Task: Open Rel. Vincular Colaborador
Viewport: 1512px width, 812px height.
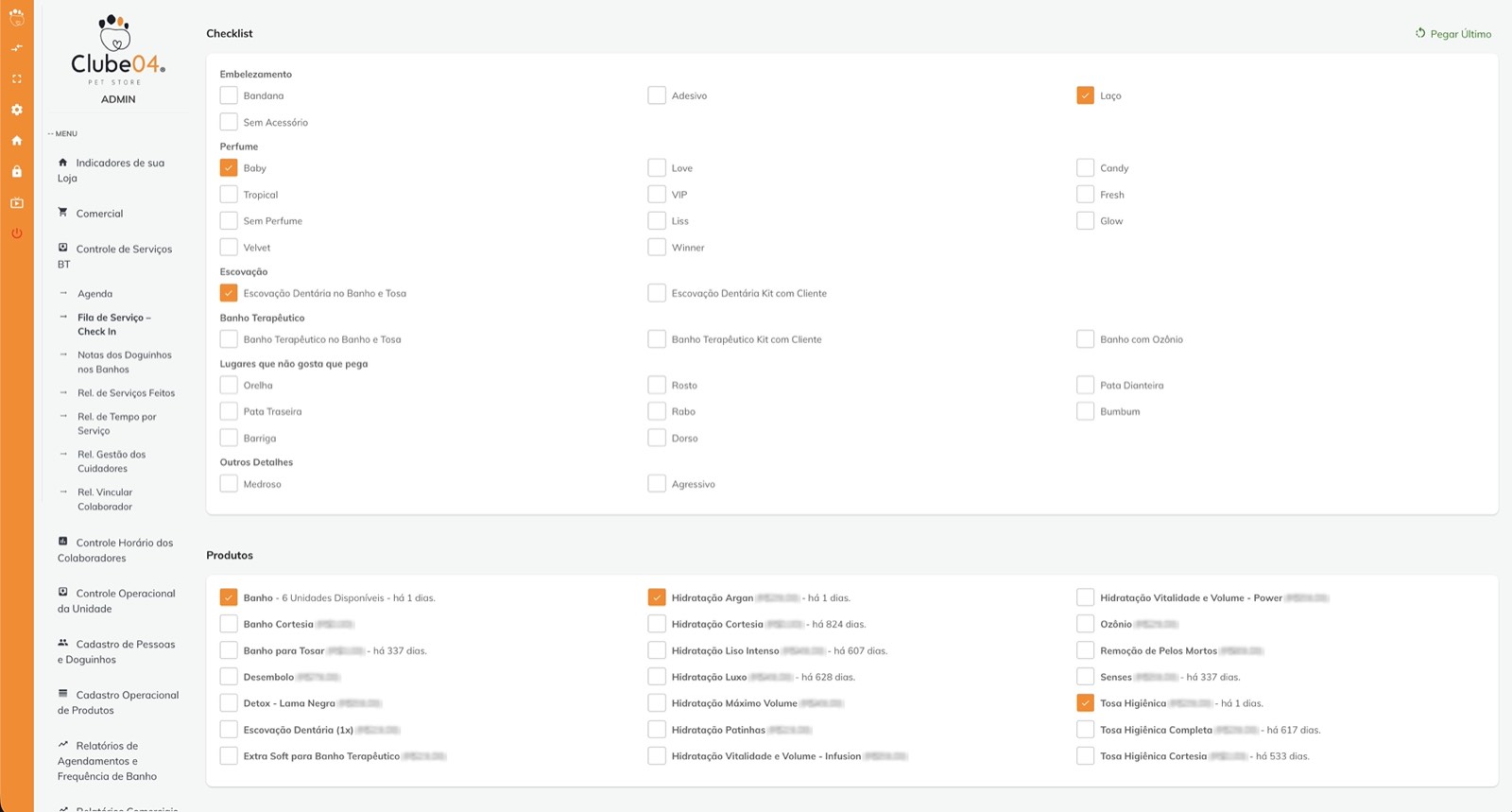Action: point(105,499)
